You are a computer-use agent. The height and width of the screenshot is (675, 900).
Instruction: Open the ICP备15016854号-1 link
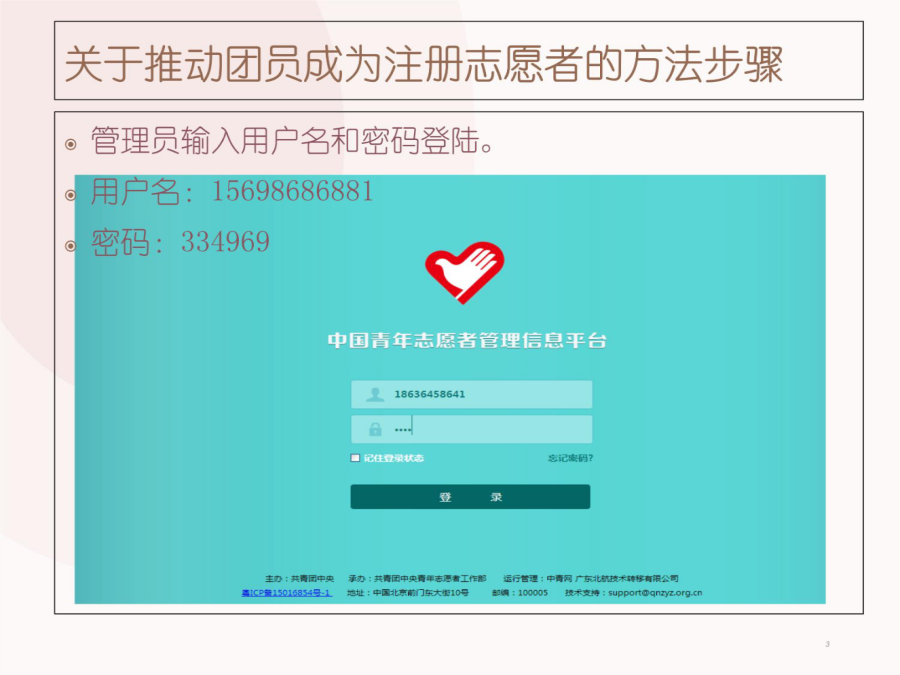[286, 593]
